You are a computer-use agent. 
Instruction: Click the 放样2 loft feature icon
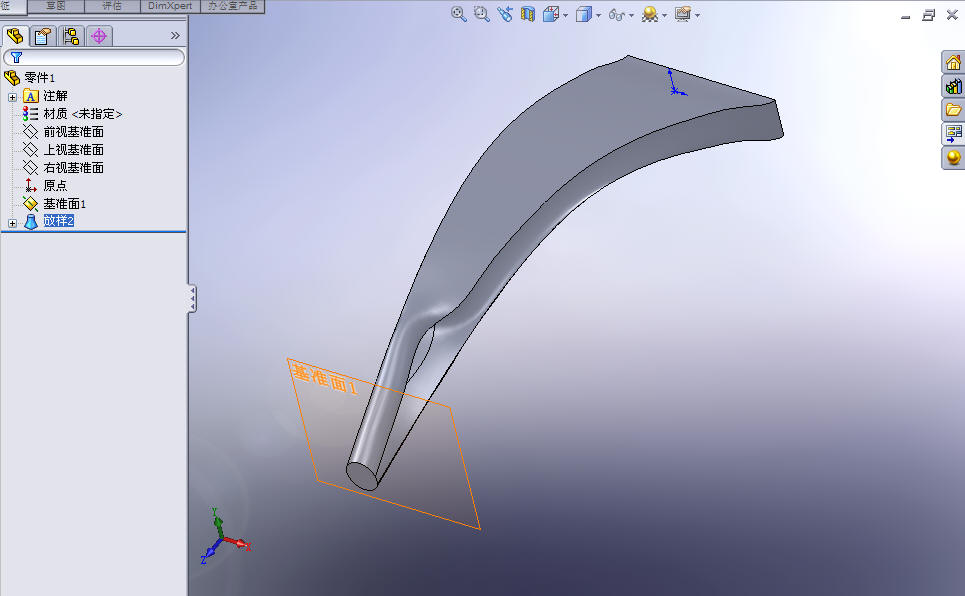tap(31, 222)
